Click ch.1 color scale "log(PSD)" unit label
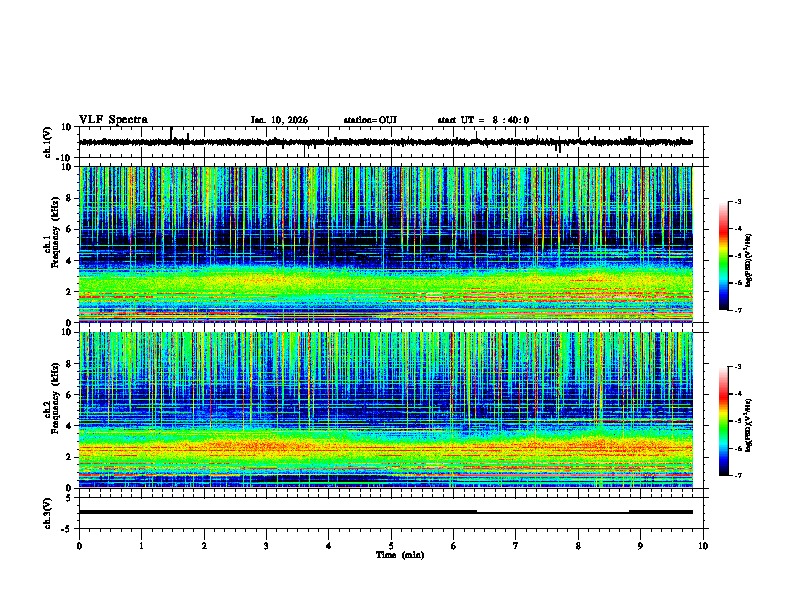This screenshot has height=612, width=792. click(749, 260)
